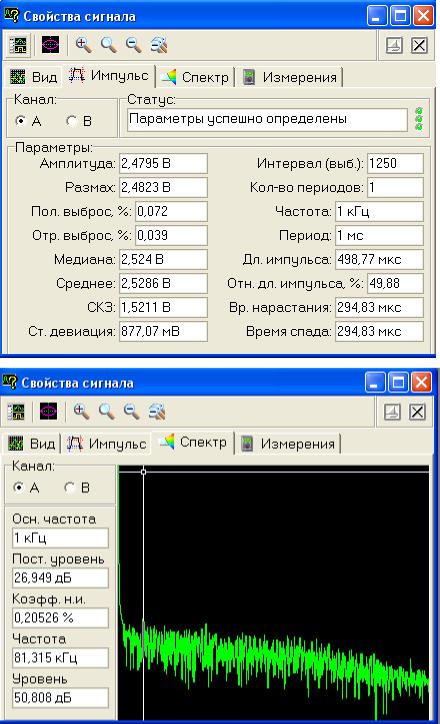The image size is (440, 724).
Task: Select the Импульс tab in the parameters window
Action: [109, 75]
